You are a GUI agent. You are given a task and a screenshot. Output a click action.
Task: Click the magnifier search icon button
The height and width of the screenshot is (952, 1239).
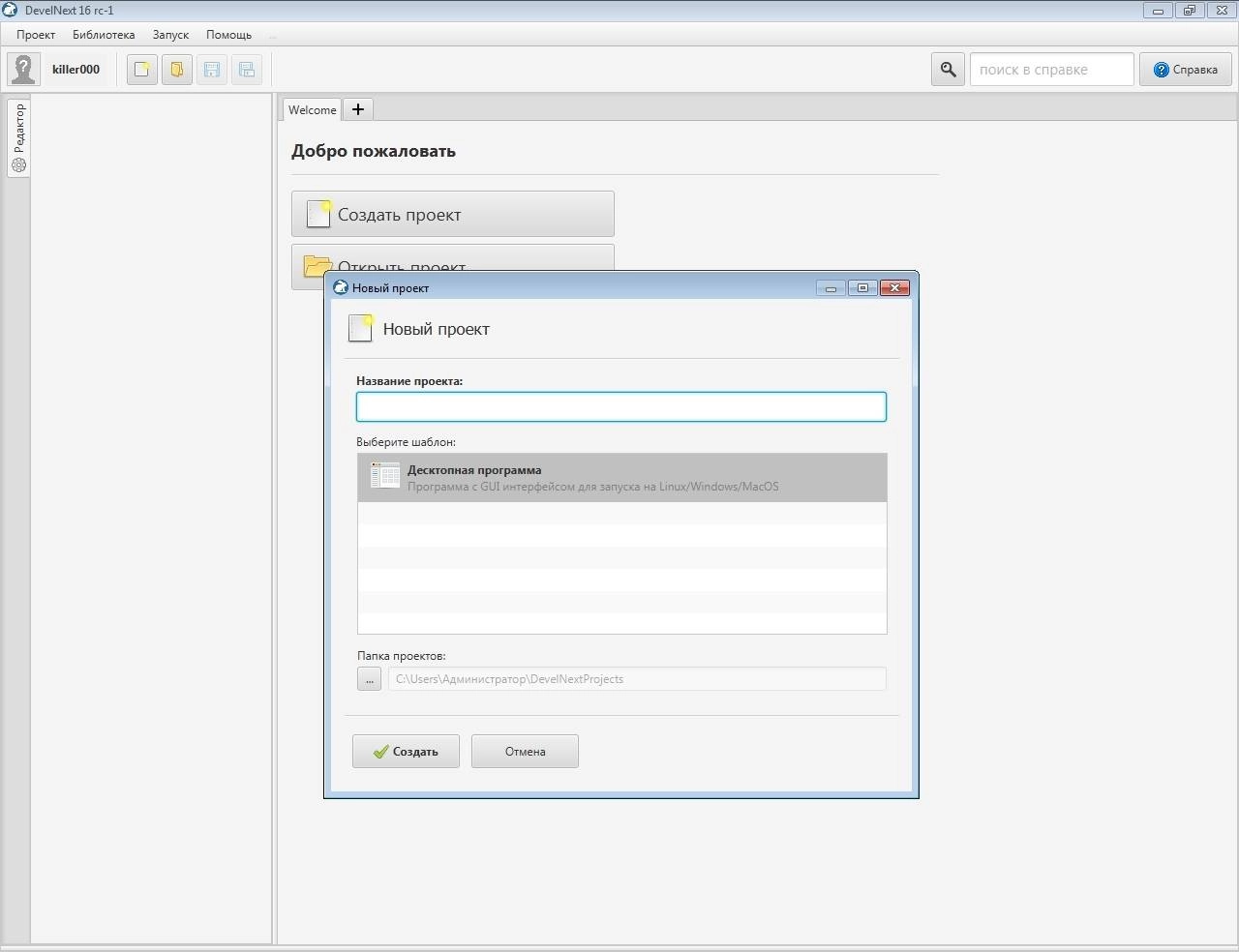point(949,70)
